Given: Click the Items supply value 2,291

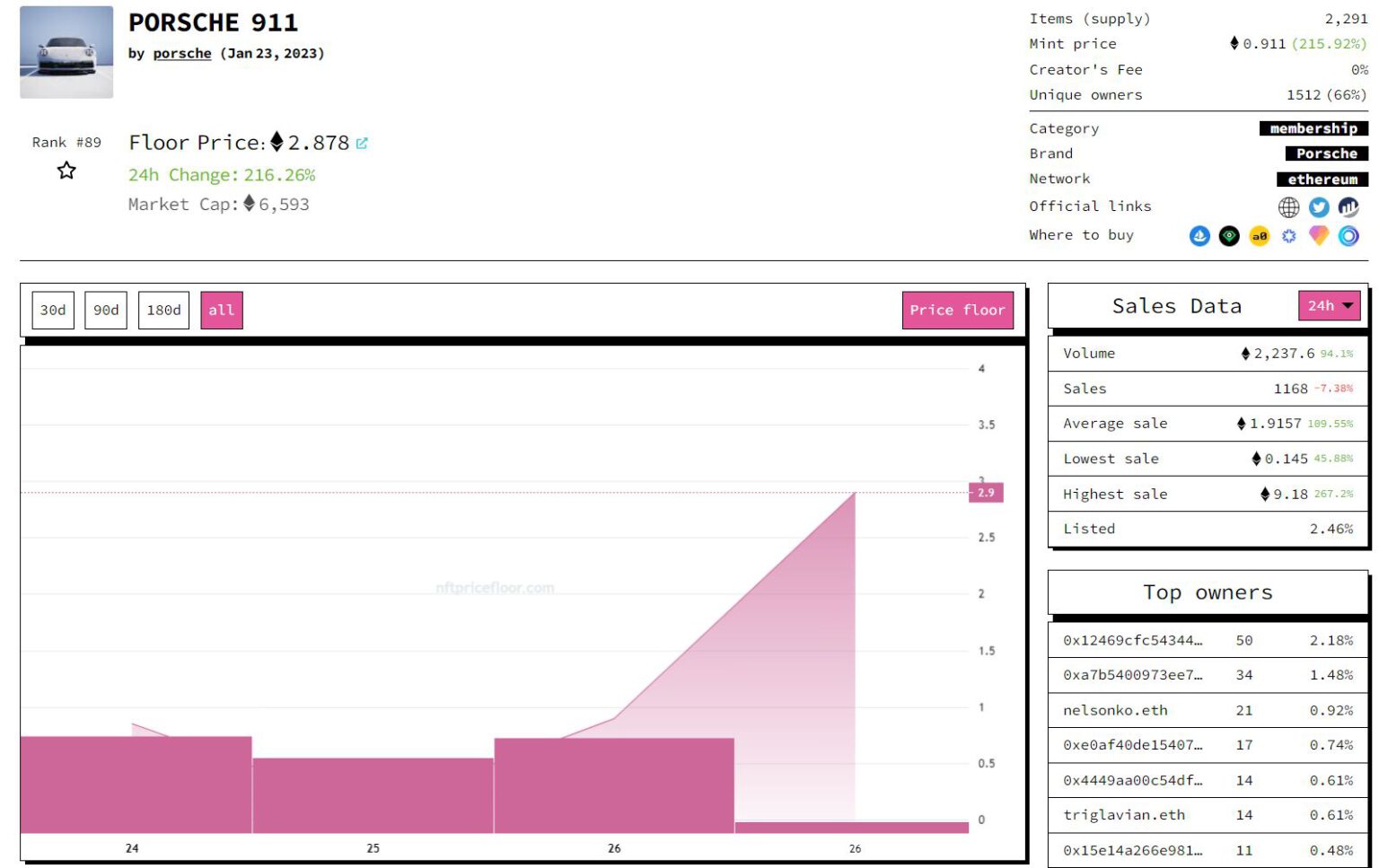Looking at the screenshot, I should (1346, 19).
